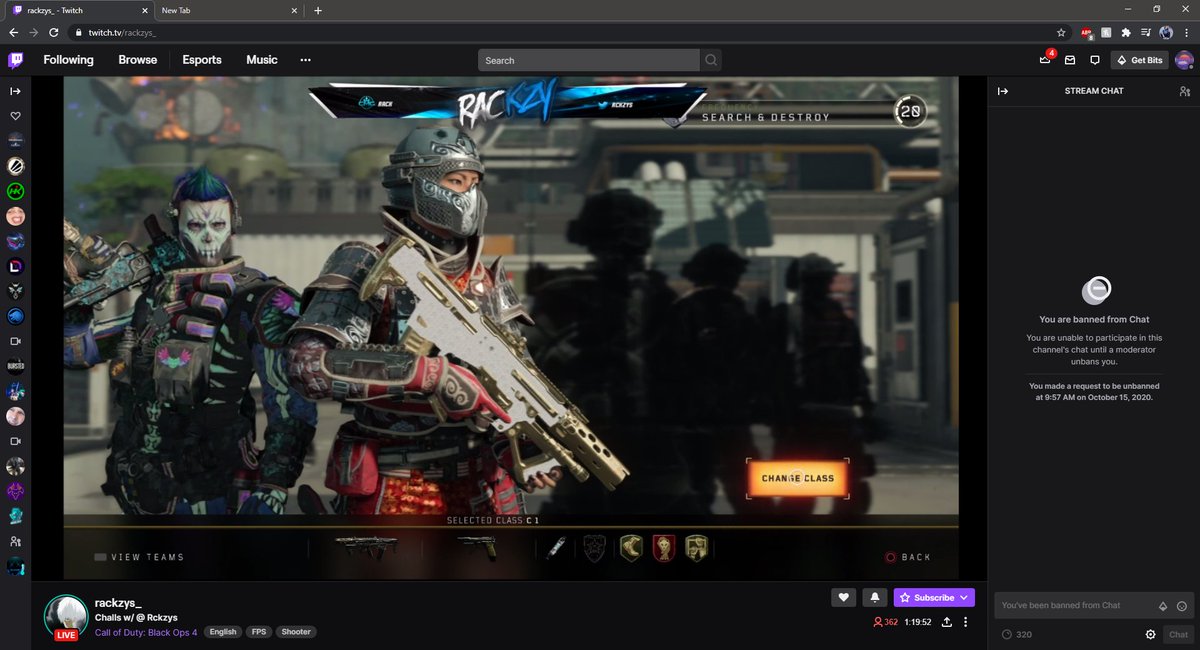Open the more options ellipsis in Twitch nav

(305, 60)
